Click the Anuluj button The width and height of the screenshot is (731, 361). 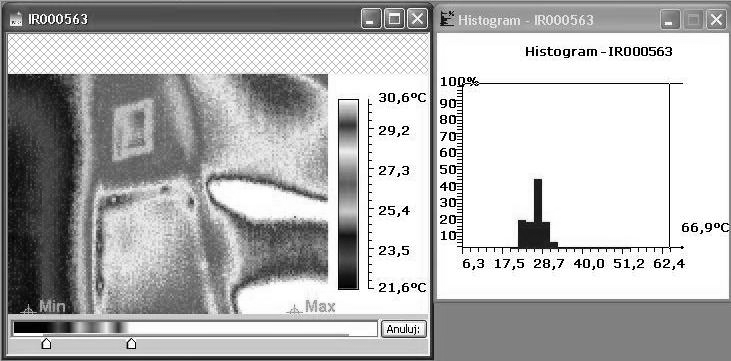tap(404, 329)
